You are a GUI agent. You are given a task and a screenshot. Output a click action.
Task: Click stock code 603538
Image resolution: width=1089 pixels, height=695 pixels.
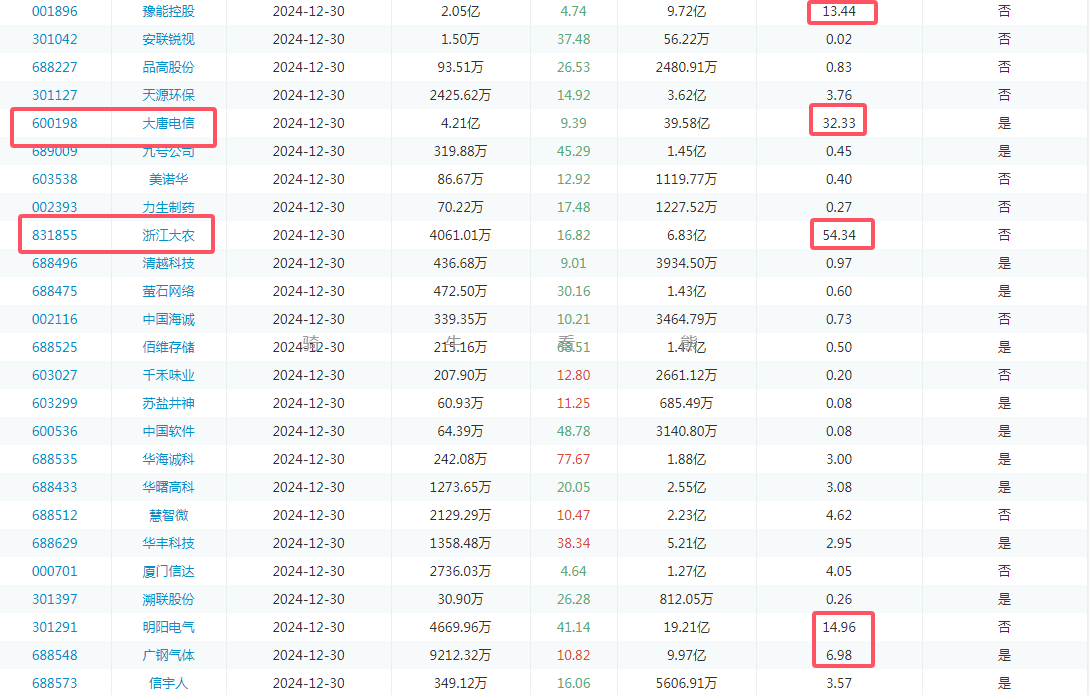click(54, 179)
